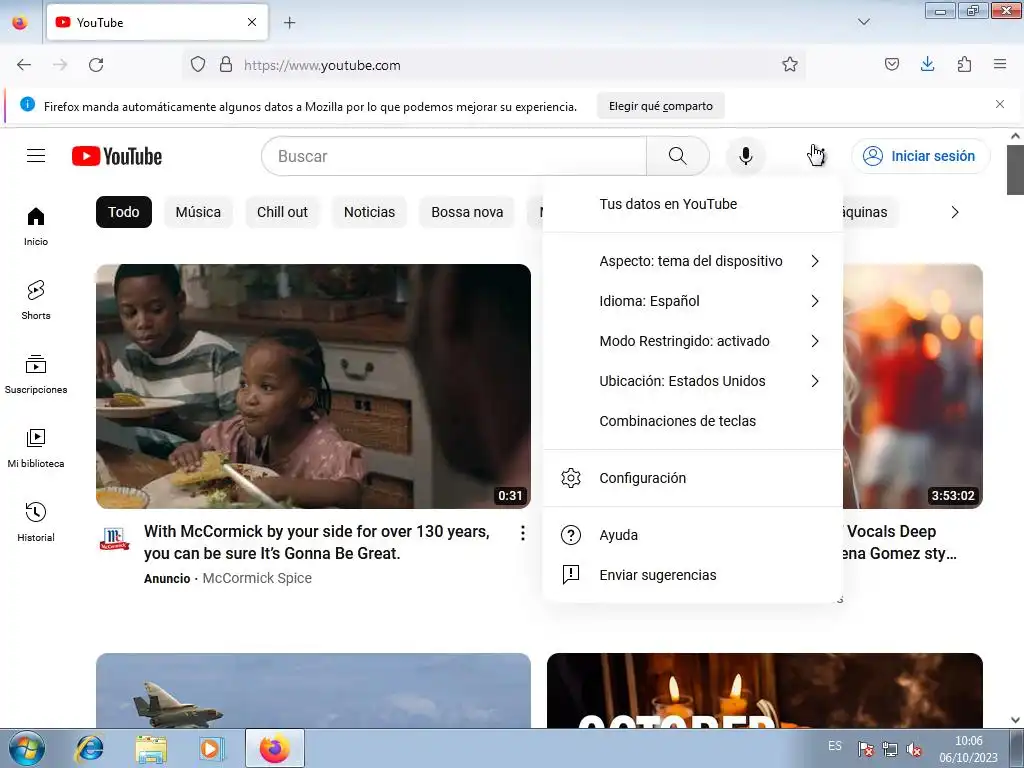This screenshot has width=1024, height=768.
Task: Open the YouTube hamburger guide menu
Action: click(36, 156)
